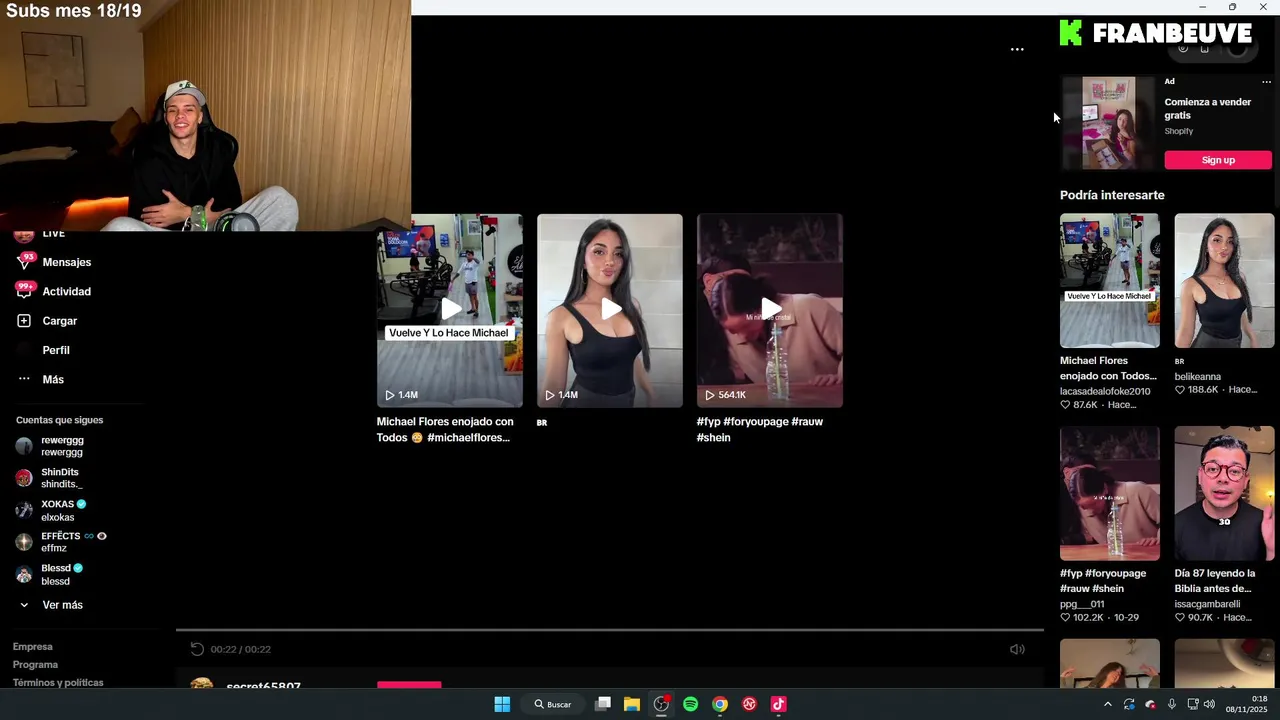The image size is (1280, 720).
Task: Open TikTok app from the taskbar
Action: tap(778, 704)
